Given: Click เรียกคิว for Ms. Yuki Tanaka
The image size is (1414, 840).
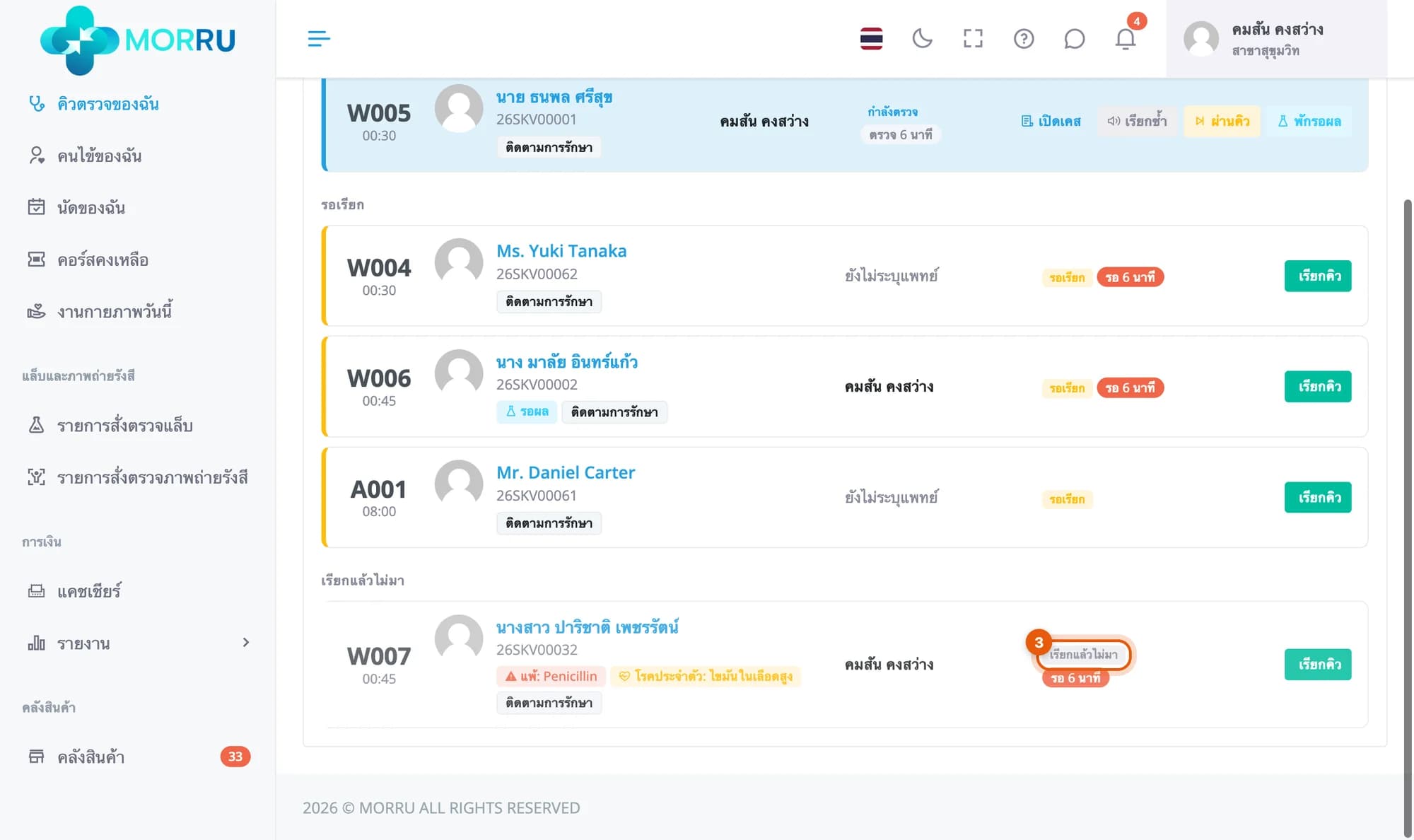Looking at the screenshot, I should click(x=1318, y=276).
